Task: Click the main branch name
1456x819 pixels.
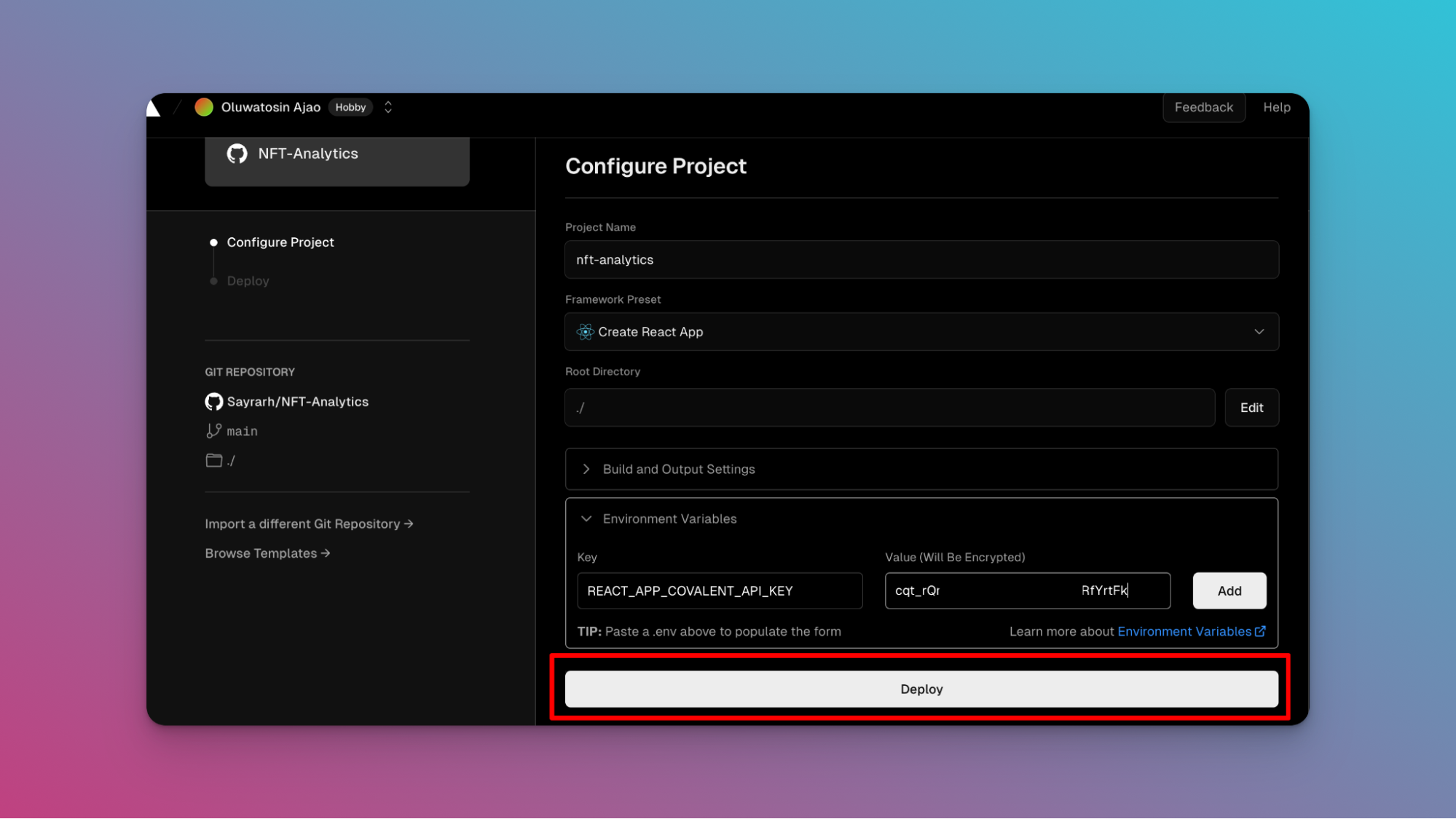Action: click(242, 431)
